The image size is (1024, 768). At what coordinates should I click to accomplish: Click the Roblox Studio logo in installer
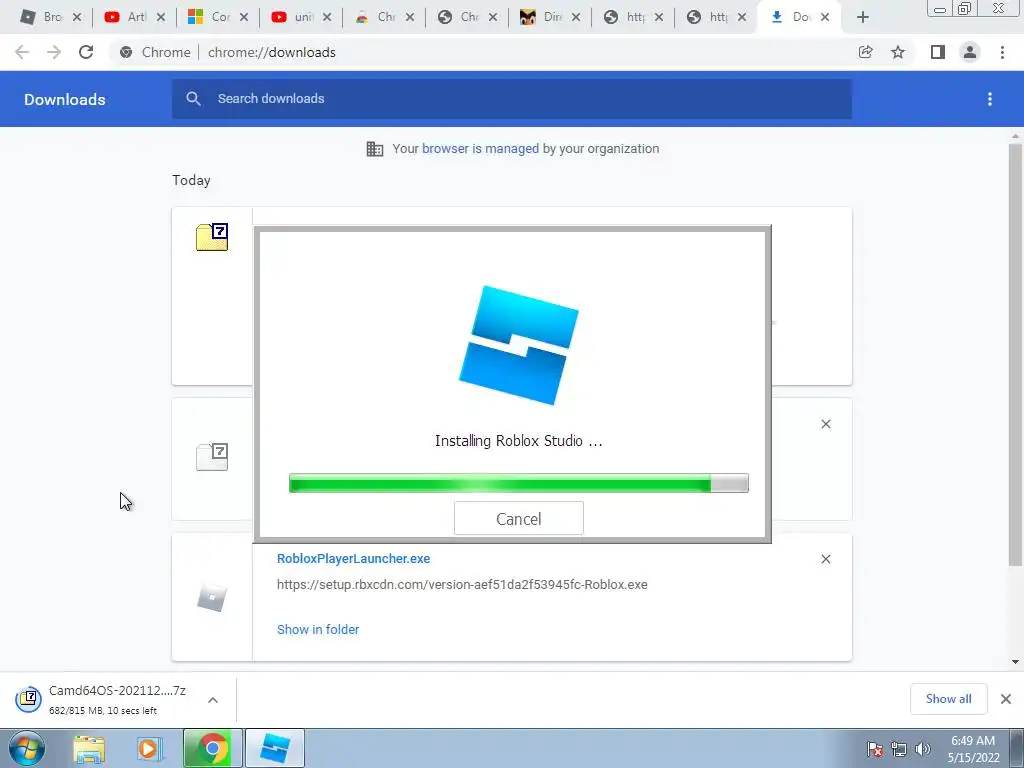tap(519, 345)
